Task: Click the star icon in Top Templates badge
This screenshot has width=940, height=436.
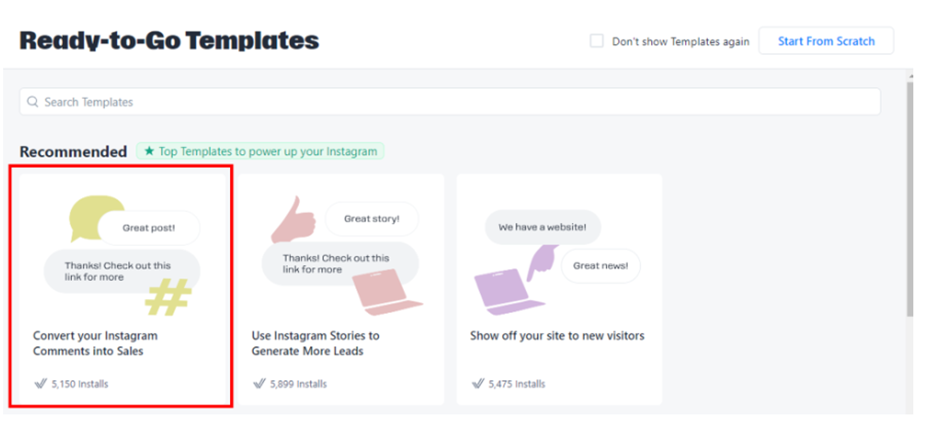Action: pyautogui.click(x=149, y=152)
